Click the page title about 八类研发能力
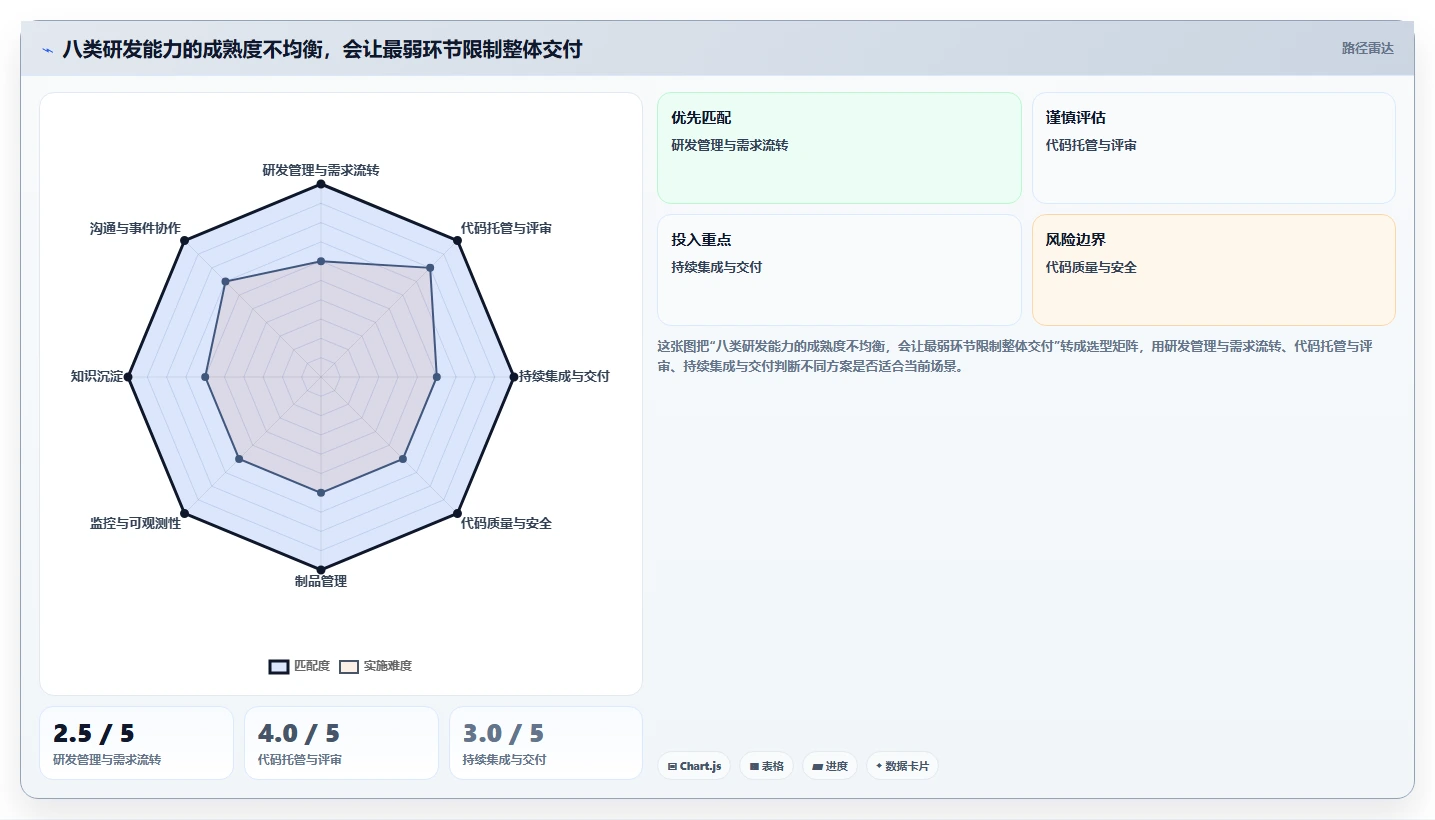 click(x=322, y=49)
